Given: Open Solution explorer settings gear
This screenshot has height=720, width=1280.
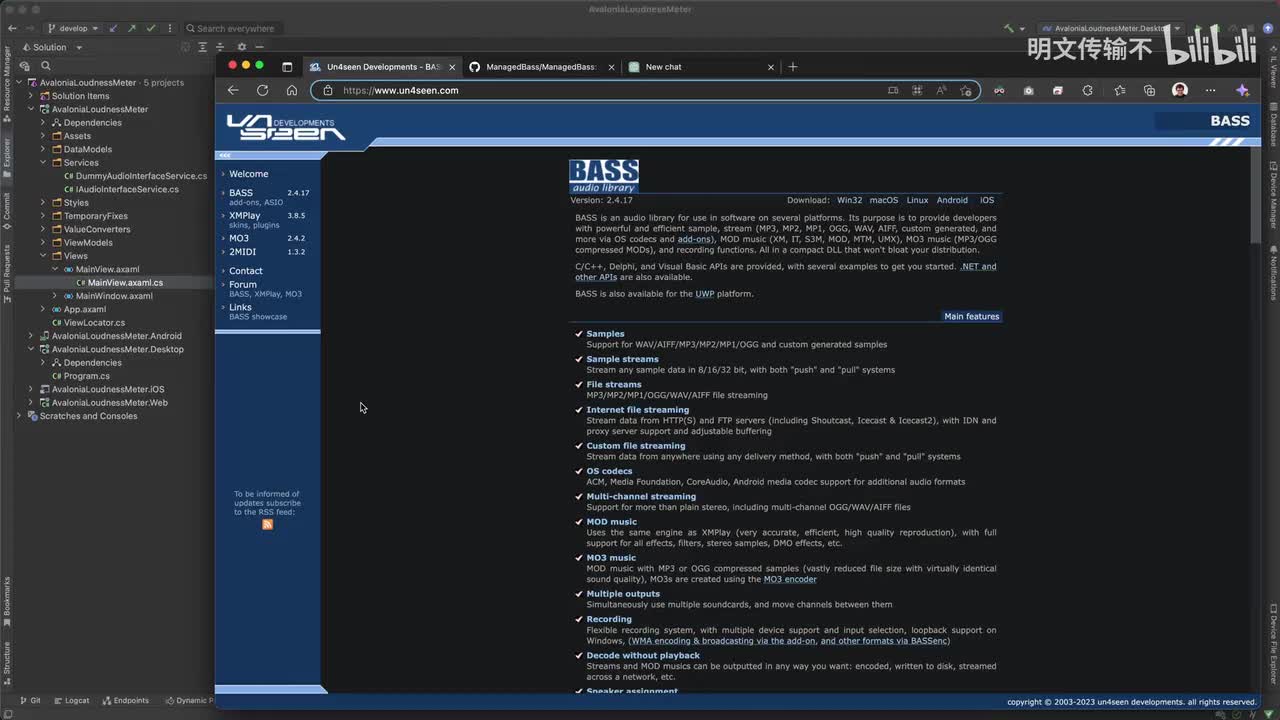Looking at the screenshot, I should click(241, 47).
